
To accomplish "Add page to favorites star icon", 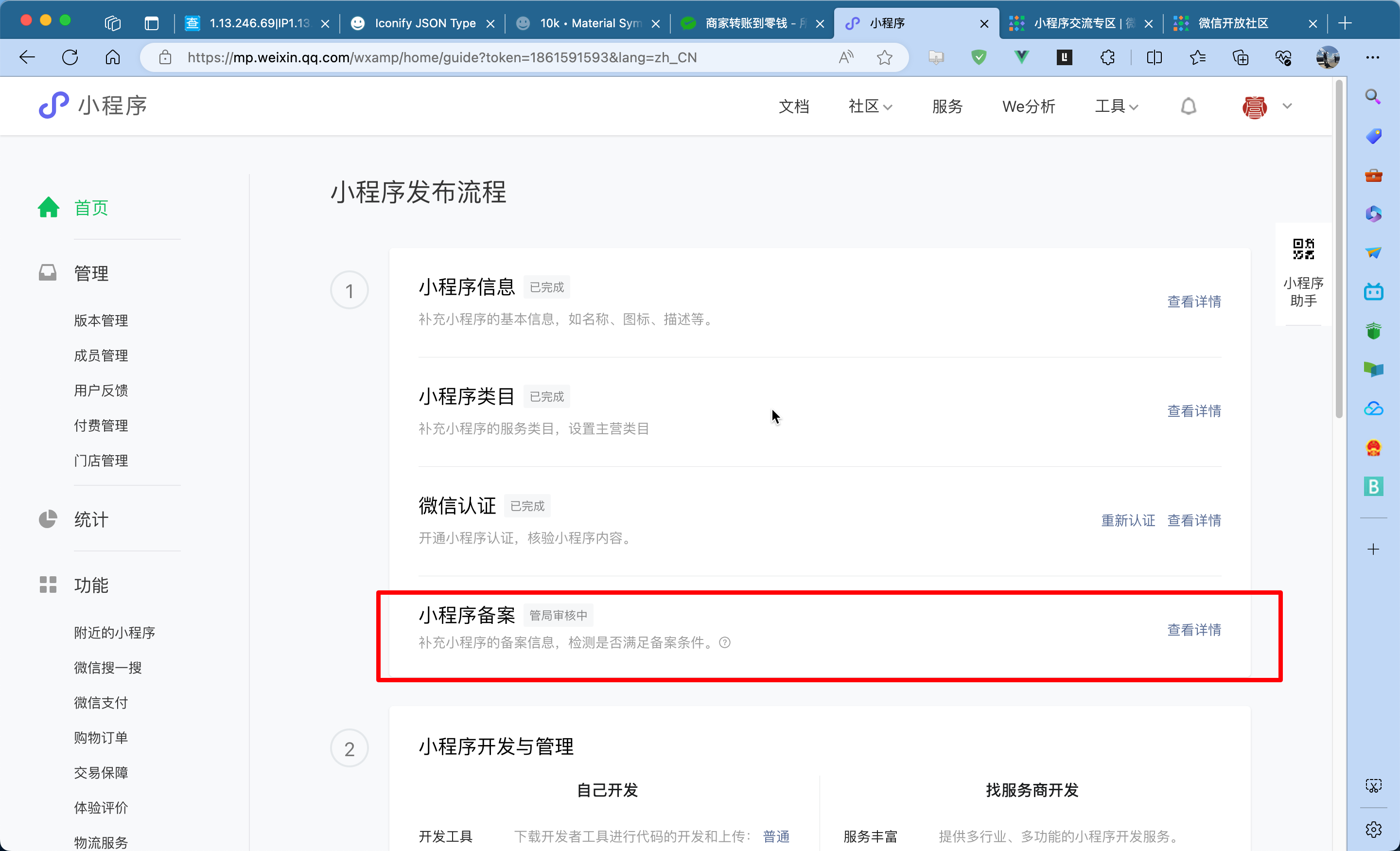I will click(x=884, y=57).
